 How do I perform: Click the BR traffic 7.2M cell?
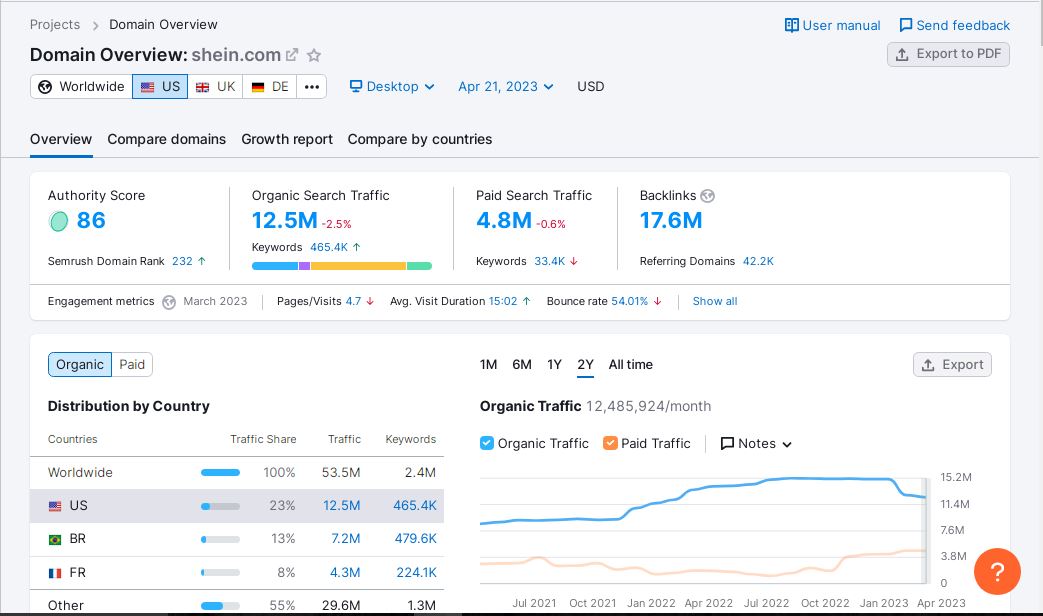tap(345, 539)
